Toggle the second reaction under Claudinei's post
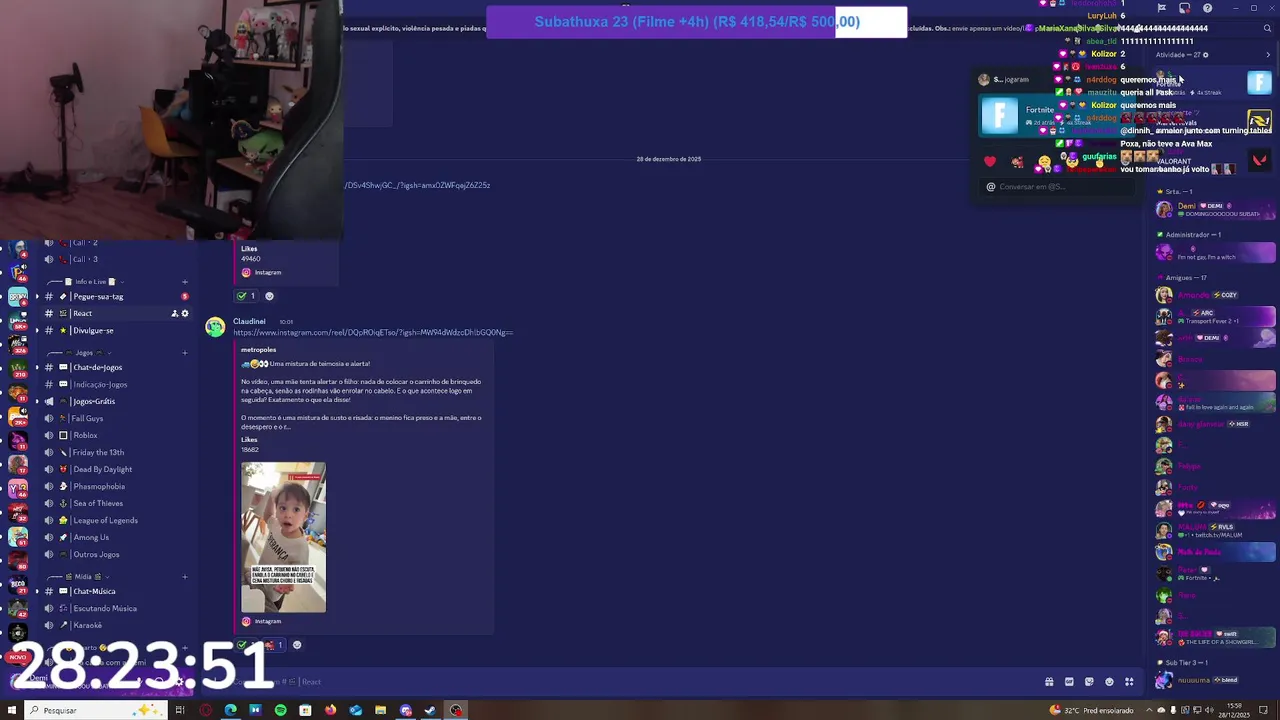This screenshot has height=720, width=1280. [274, 645]
